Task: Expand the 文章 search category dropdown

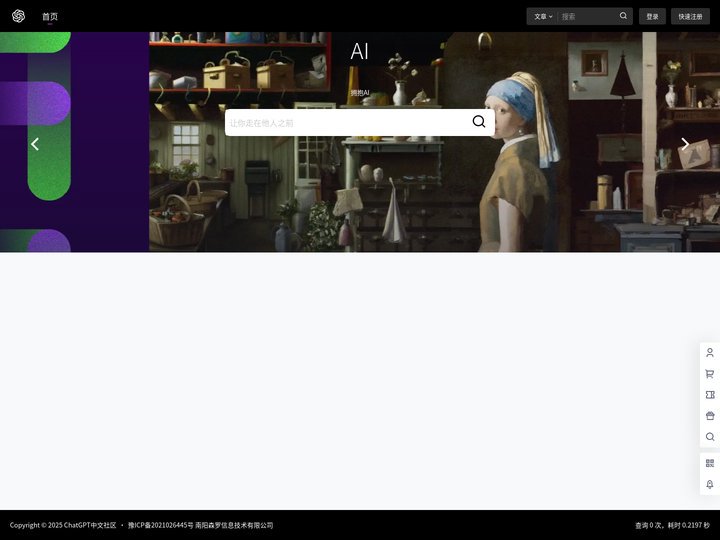Action: pos(543,17)
